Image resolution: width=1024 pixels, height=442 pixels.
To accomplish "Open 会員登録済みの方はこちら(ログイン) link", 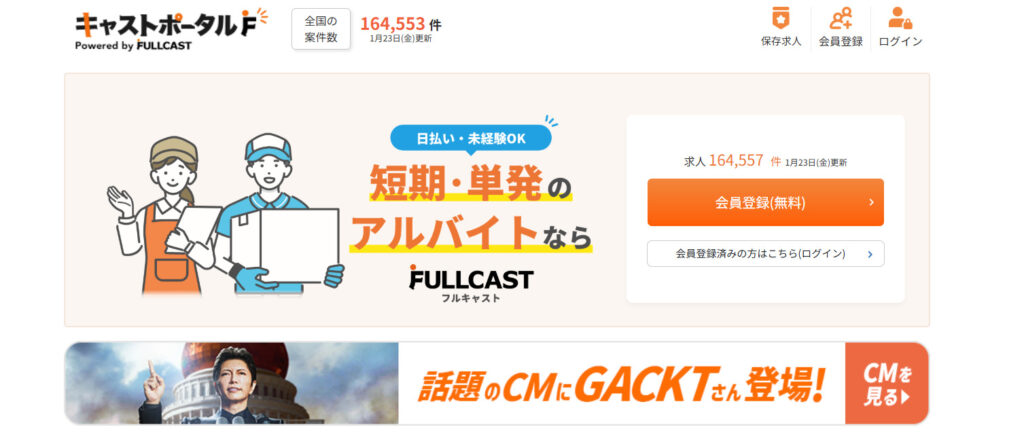I will point(765,254).
